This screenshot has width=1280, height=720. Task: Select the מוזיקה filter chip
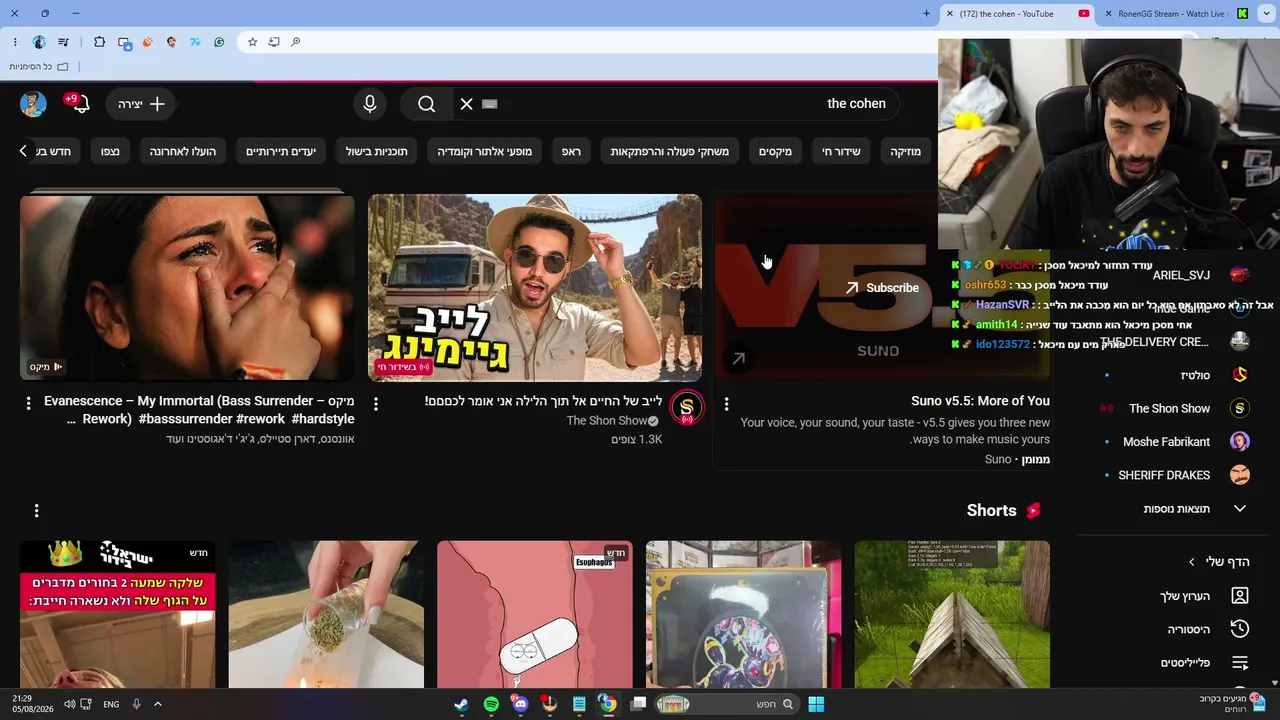point(906,152)
